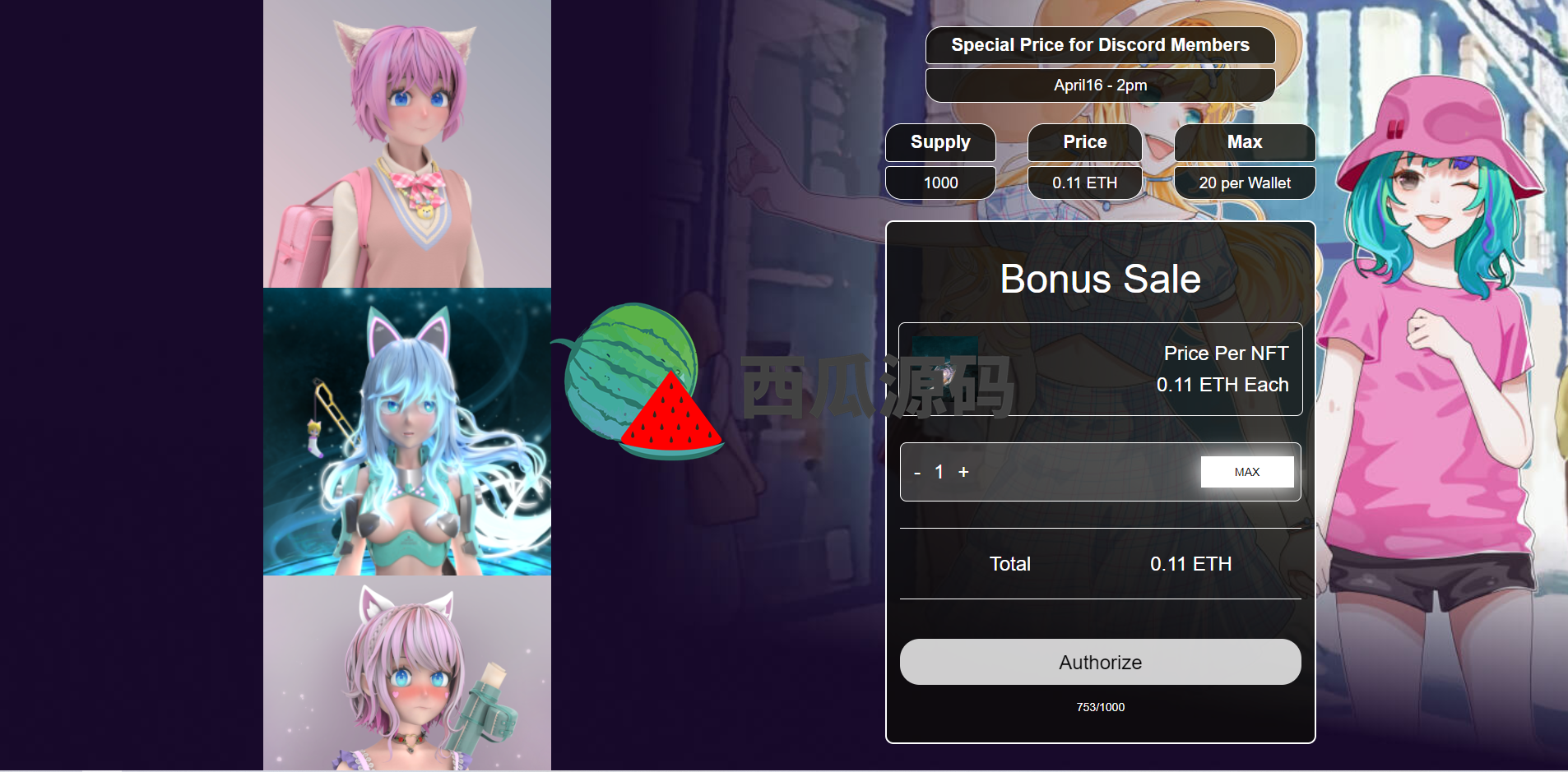This screenshot has width=1568, height=772.
Task: Click the 753/1000 minted counter
Action: pyautogui.click(x=1100, y=707)
